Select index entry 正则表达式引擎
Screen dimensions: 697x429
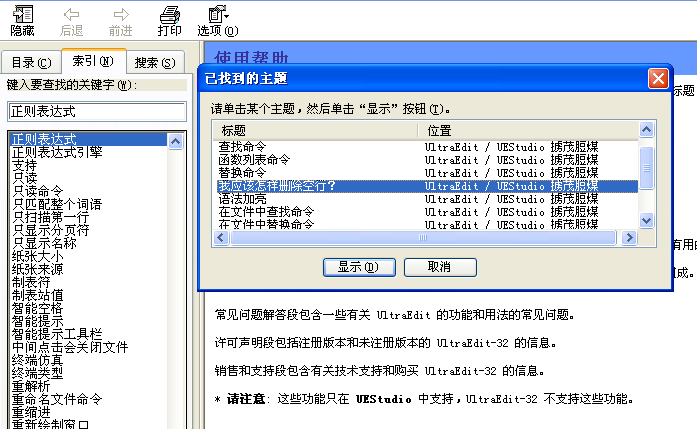click(57, 152)
